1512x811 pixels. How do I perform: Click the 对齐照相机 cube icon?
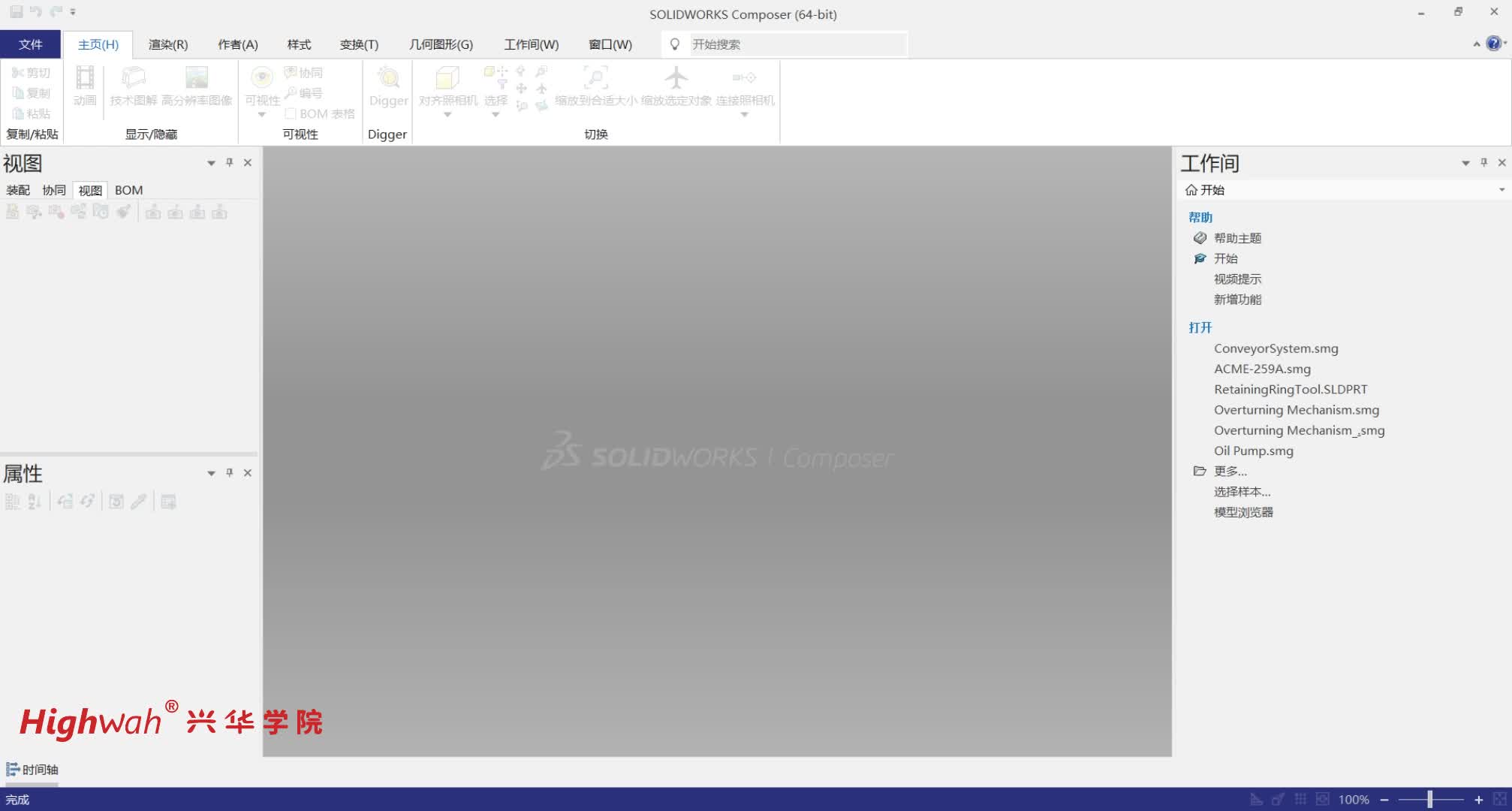[447, 77]
